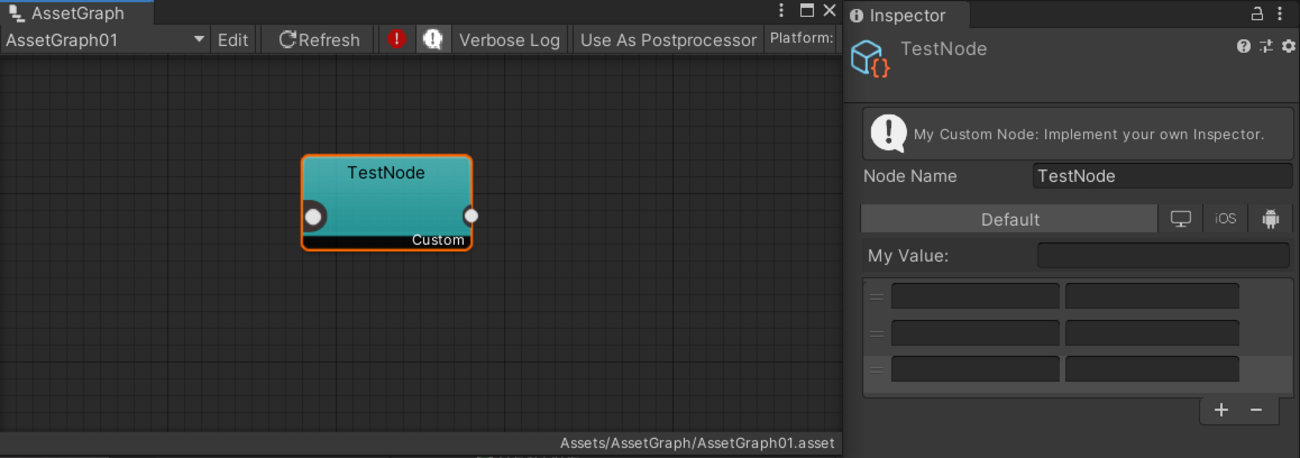Select the Android platform tab
Viewport: 1300px width, 458px height.
(x=1270, y=219)
